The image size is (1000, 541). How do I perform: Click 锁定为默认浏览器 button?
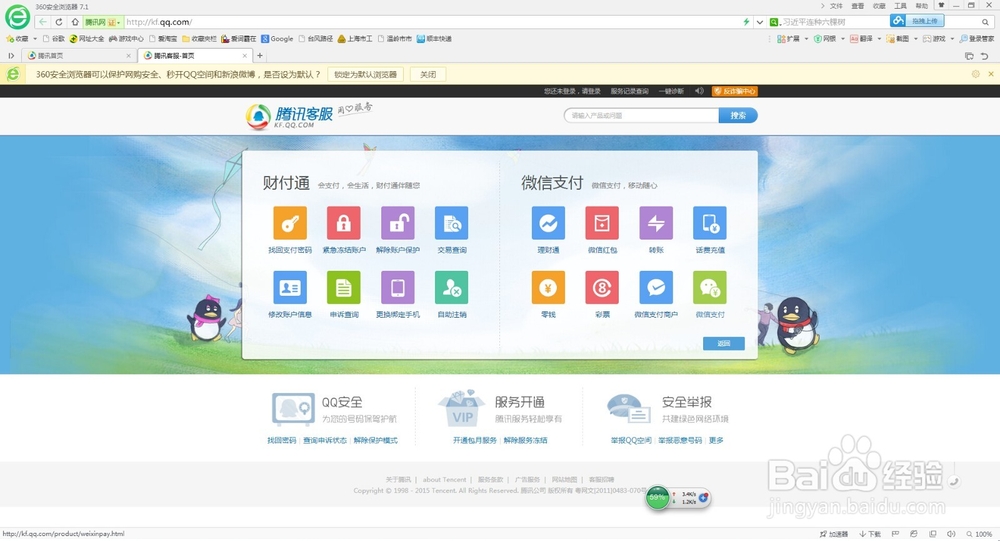pyautogui.click(x=365, y=75)
